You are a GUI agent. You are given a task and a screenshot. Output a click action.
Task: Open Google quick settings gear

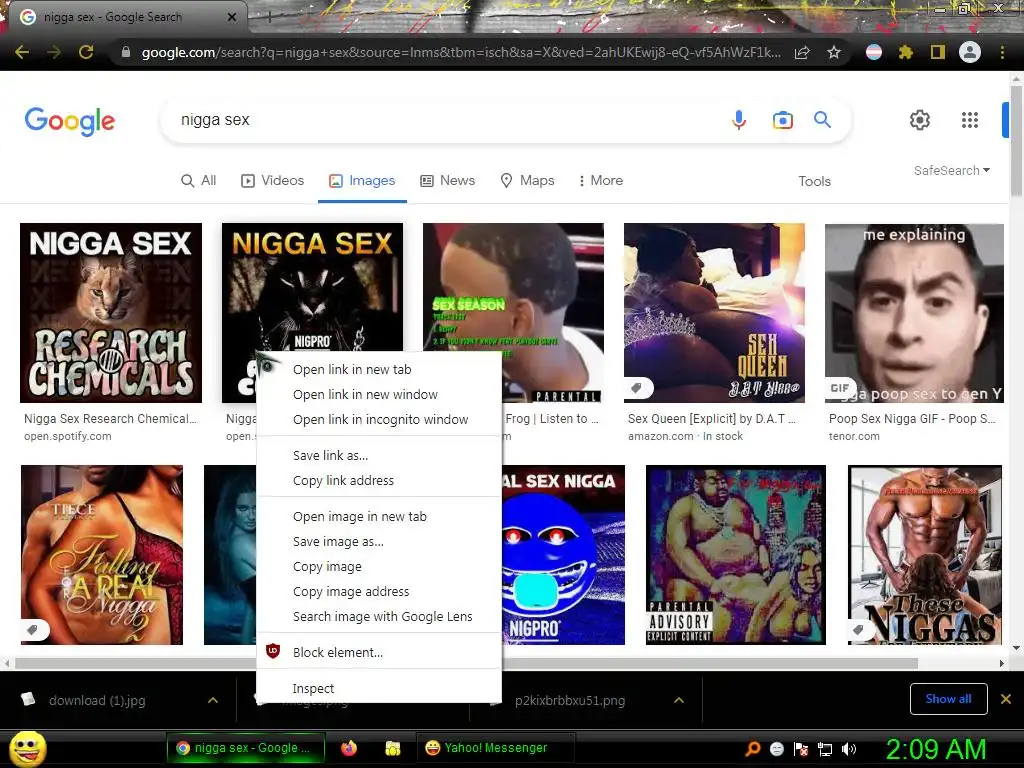point(920,120)
